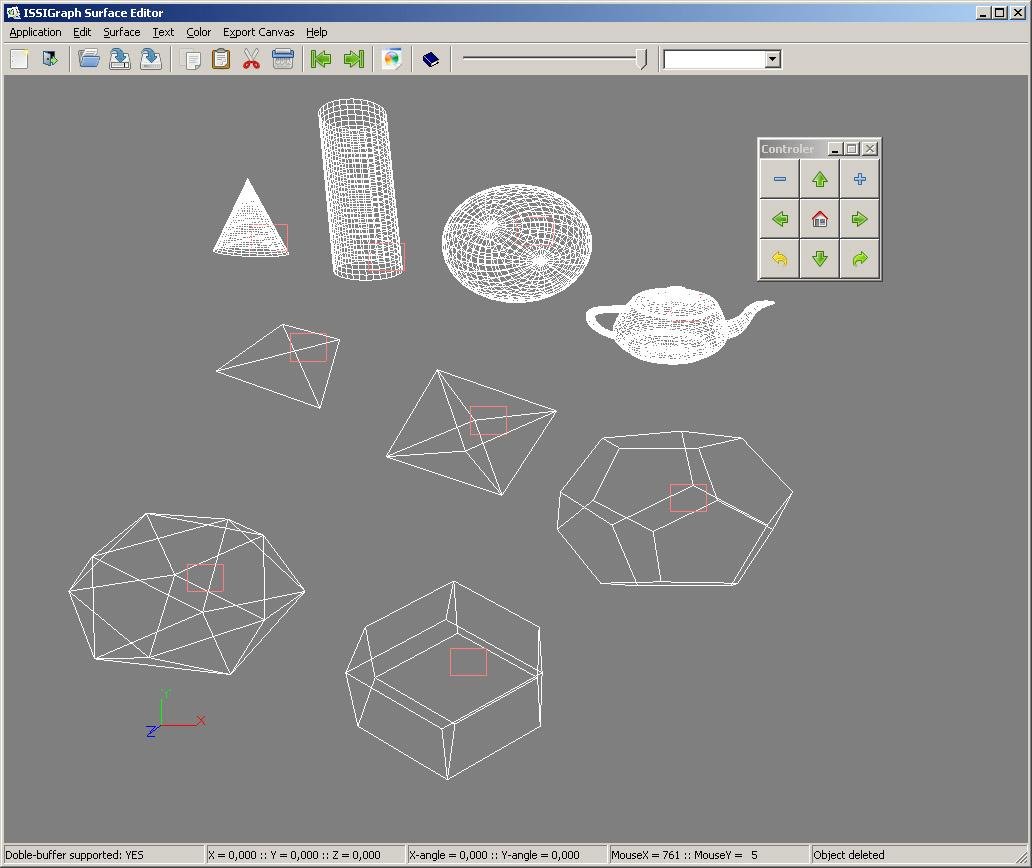Open the Color menu
The image size is (1032, 868).
[198, 32]
